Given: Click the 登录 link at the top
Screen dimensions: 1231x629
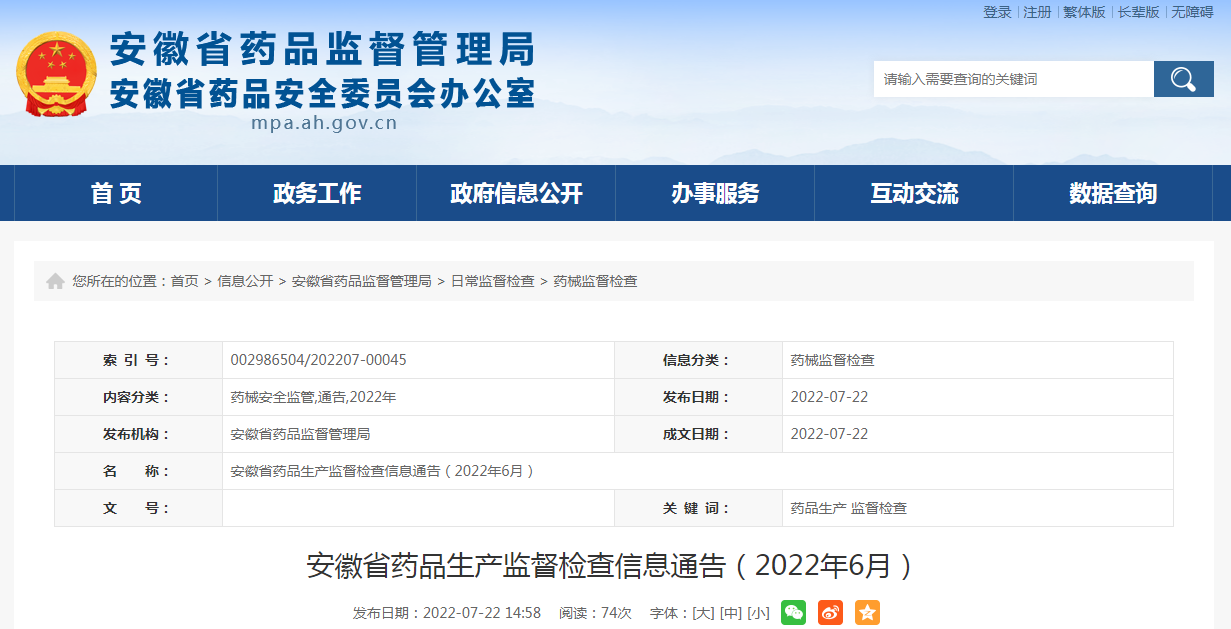Looking at the screenshot, I should click(x=997, y=12).
